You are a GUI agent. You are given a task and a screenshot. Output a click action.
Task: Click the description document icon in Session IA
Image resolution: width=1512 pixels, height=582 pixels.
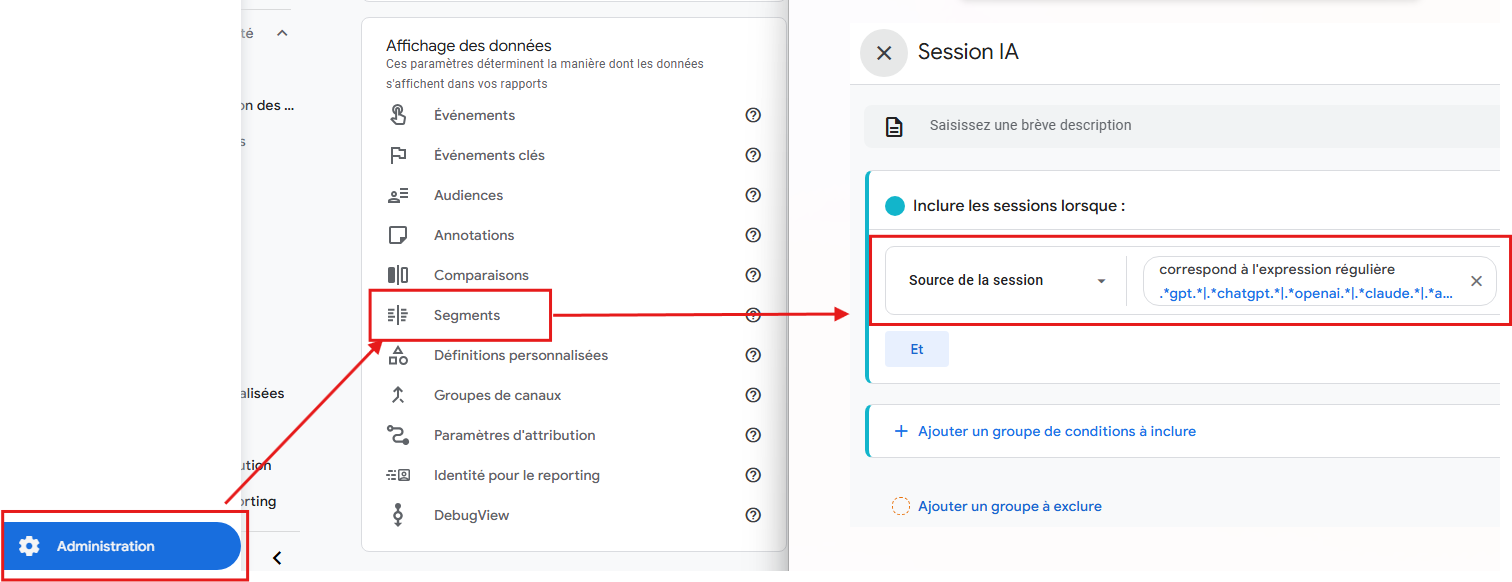tap(893, 125)
